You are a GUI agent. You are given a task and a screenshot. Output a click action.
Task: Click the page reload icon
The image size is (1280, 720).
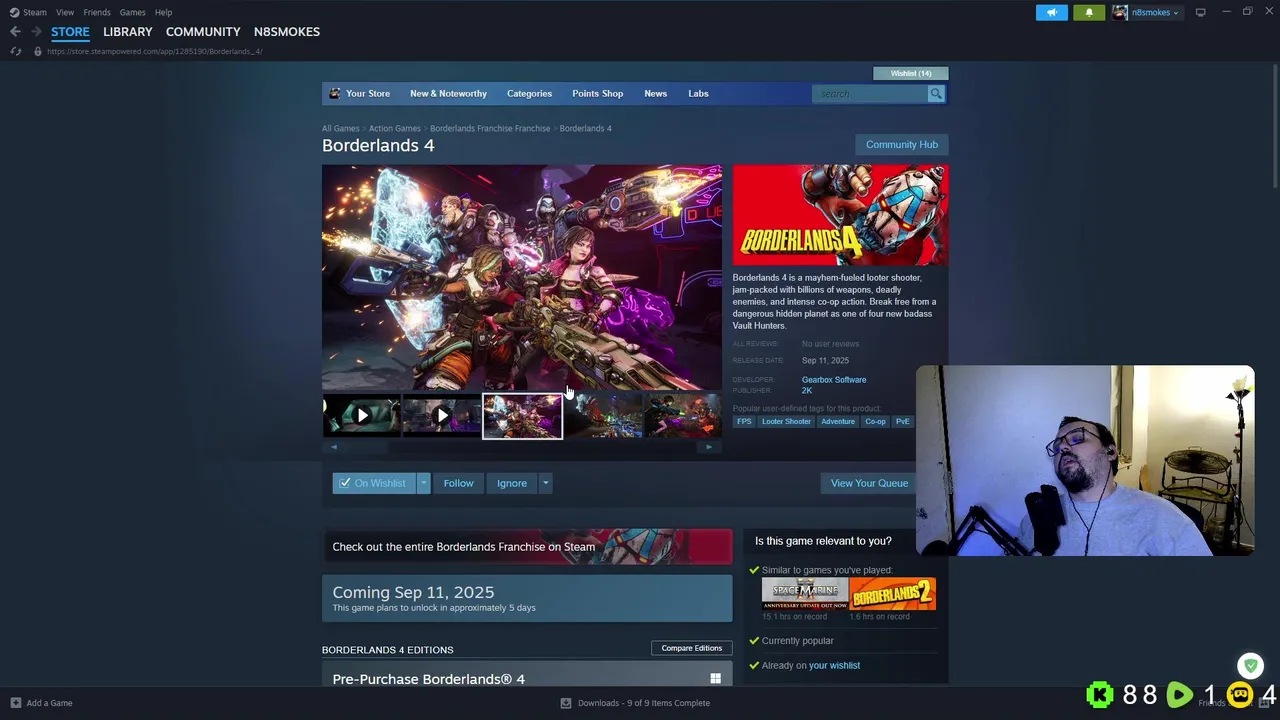15,51
